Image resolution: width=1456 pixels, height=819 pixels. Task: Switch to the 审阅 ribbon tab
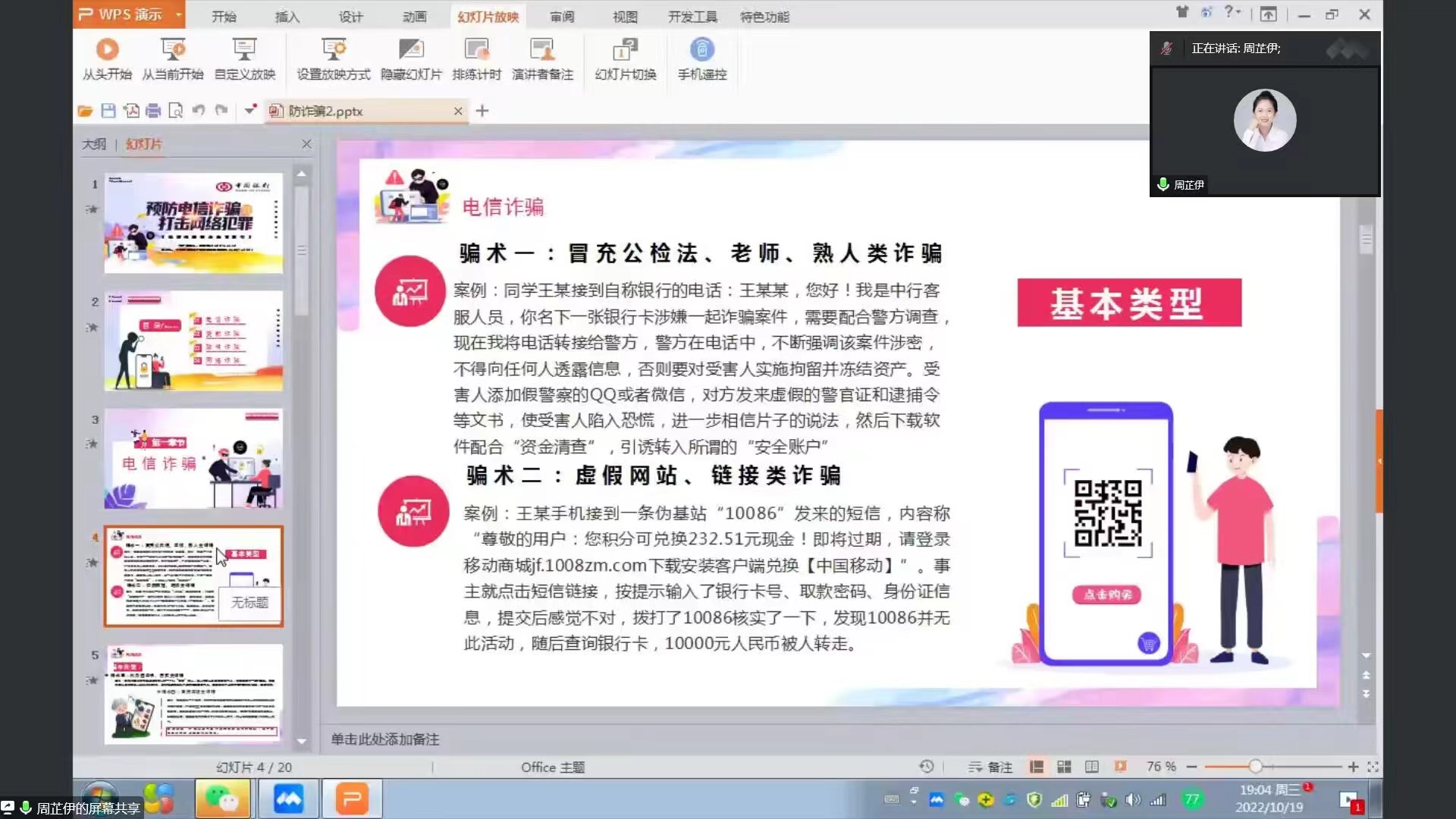[x=562, y=17]
